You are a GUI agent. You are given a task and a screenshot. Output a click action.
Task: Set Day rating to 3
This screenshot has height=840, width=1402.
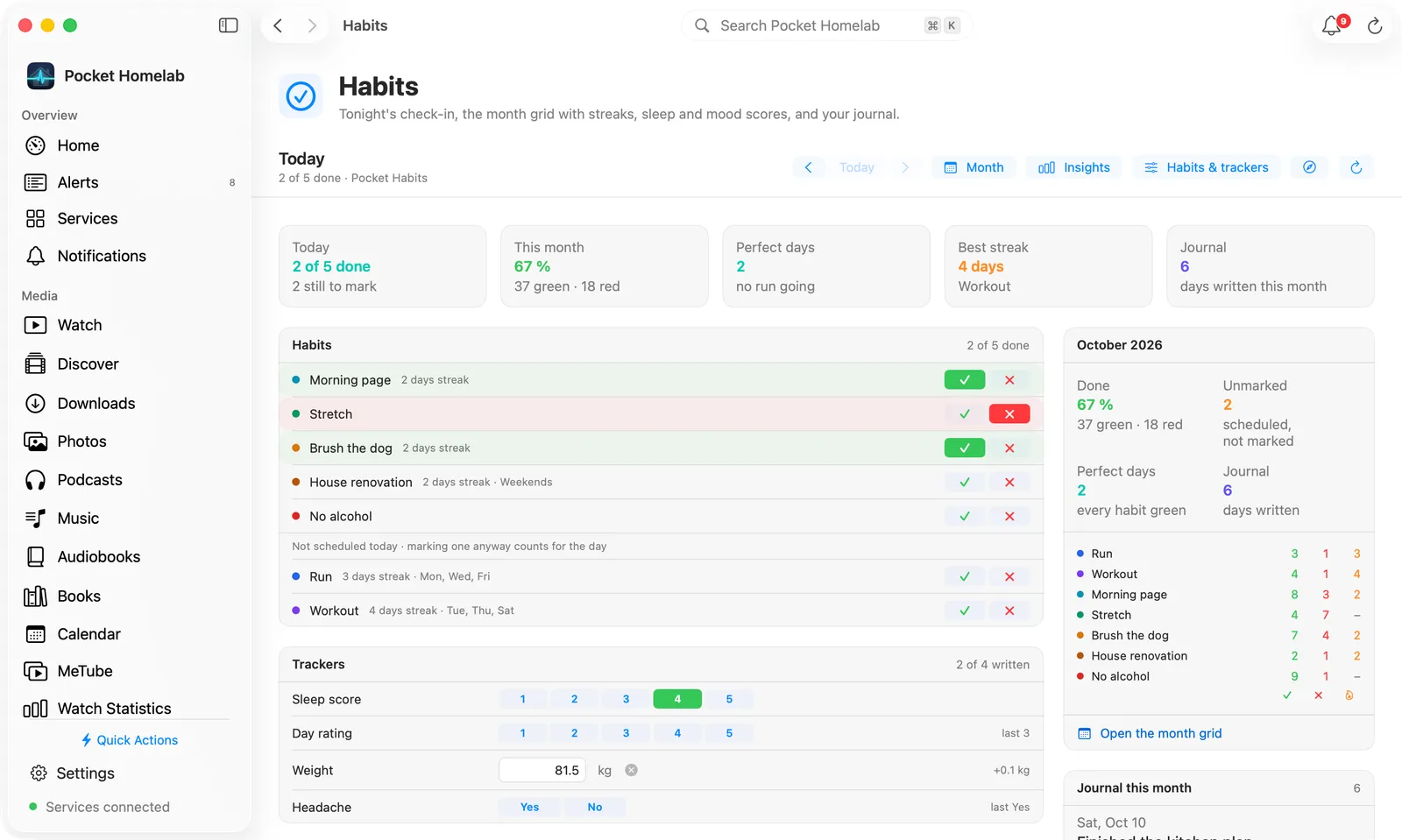626,733
